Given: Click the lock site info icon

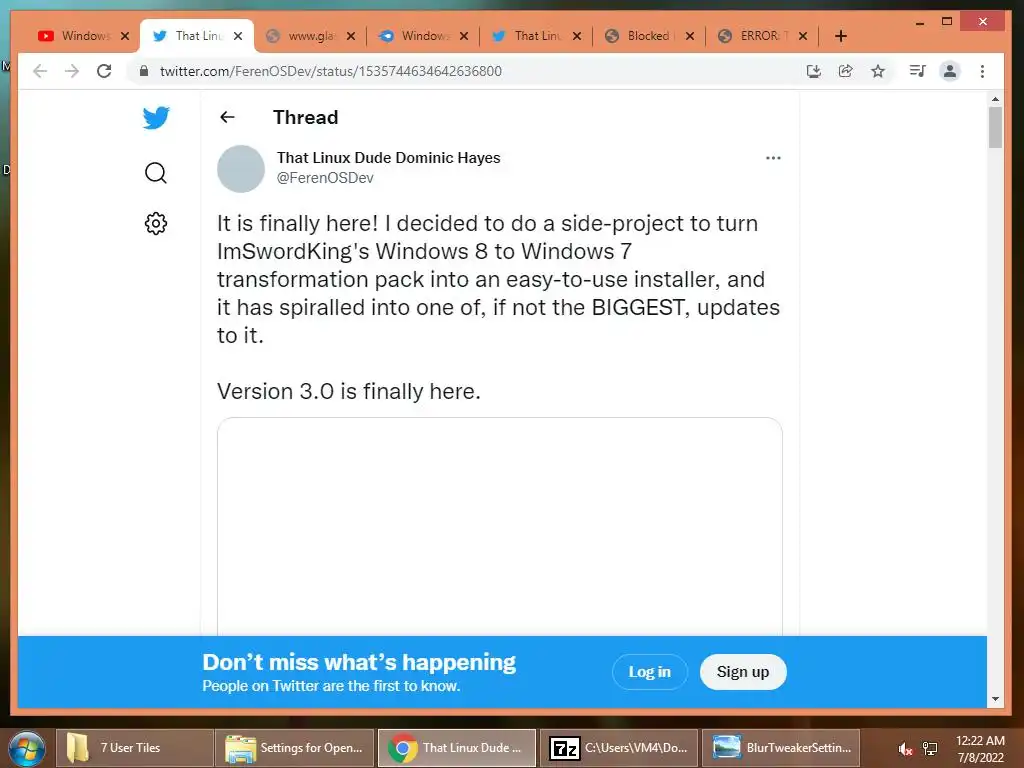Looking at the screenshot, I should coord(144,71).
